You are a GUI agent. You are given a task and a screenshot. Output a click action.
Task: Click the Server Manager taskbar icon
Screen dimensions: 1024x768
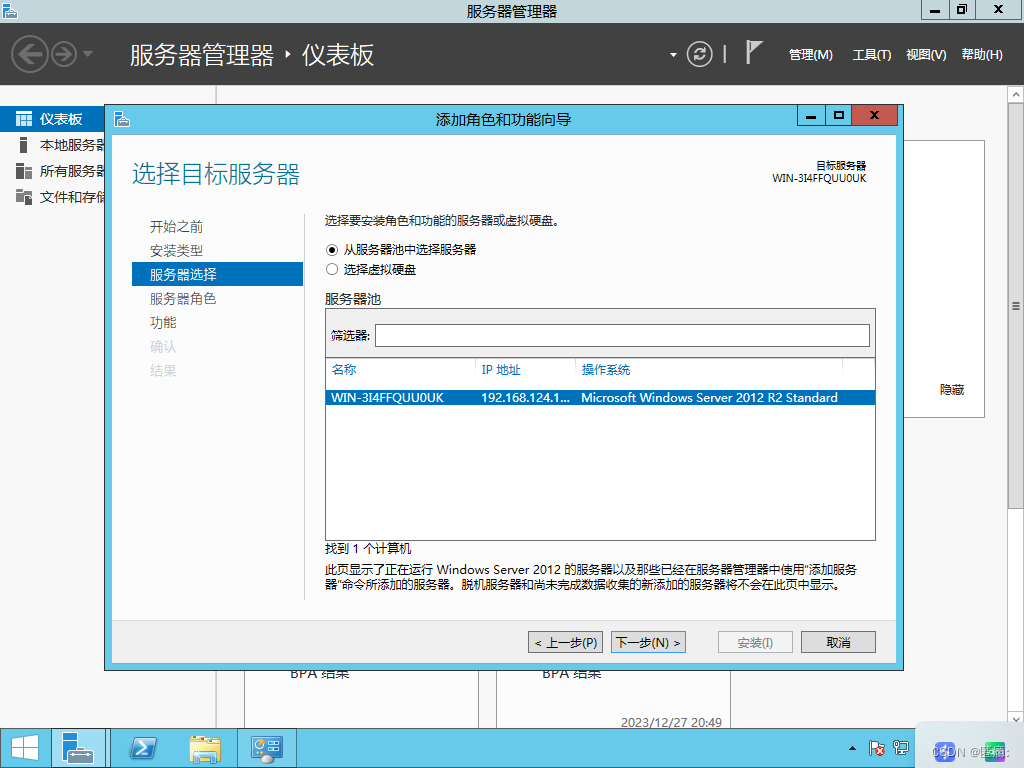[79, 748]
